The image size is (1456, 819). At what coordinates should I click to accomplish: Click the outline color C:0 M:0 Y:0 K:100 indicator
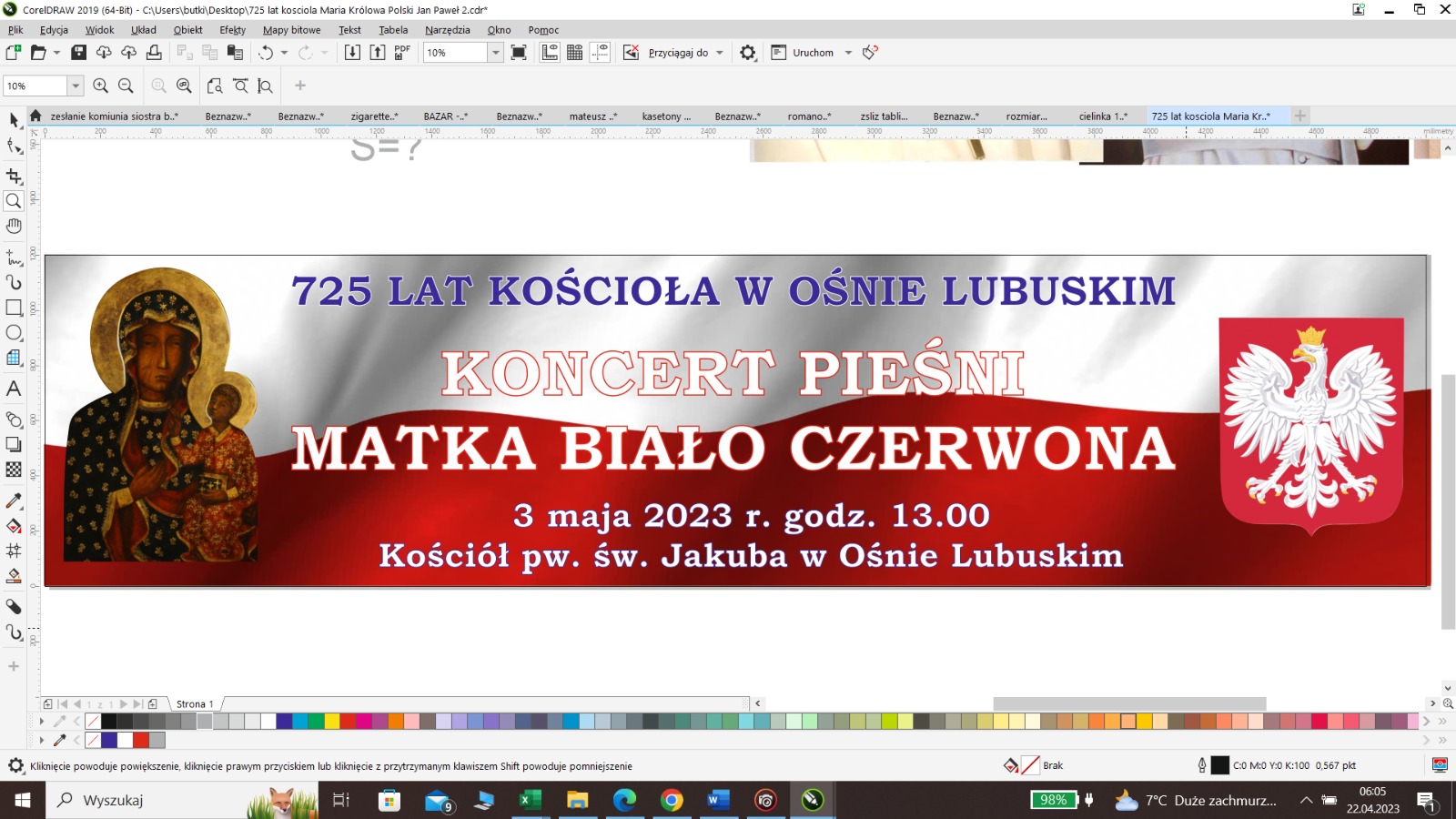pyautogui.click(x=1276, y=765)
